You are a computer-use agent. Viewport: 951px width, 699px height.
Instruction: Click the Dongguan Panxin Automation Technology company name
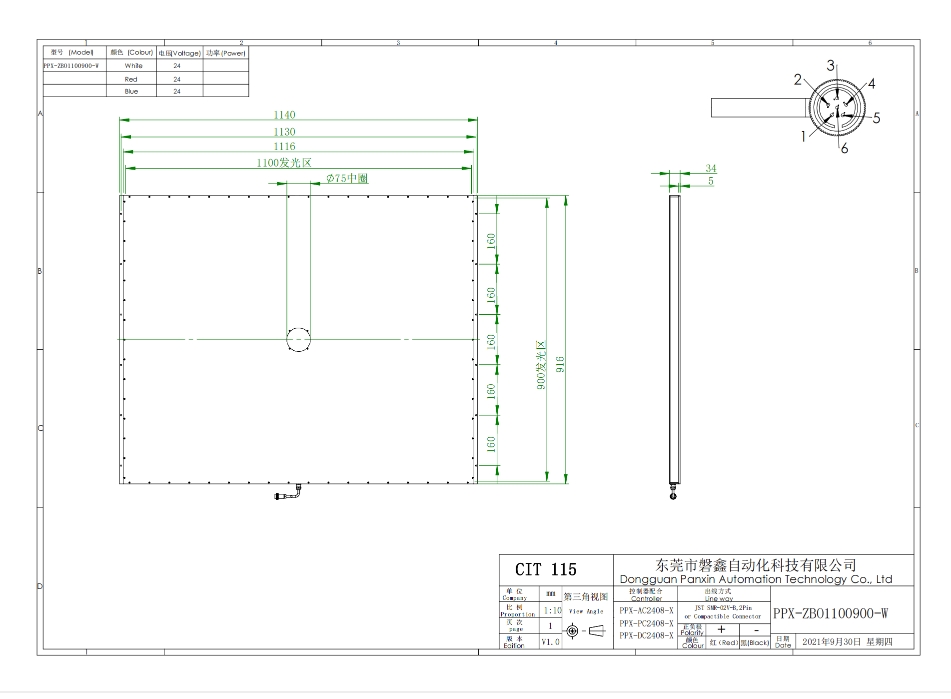coord(755,579)
